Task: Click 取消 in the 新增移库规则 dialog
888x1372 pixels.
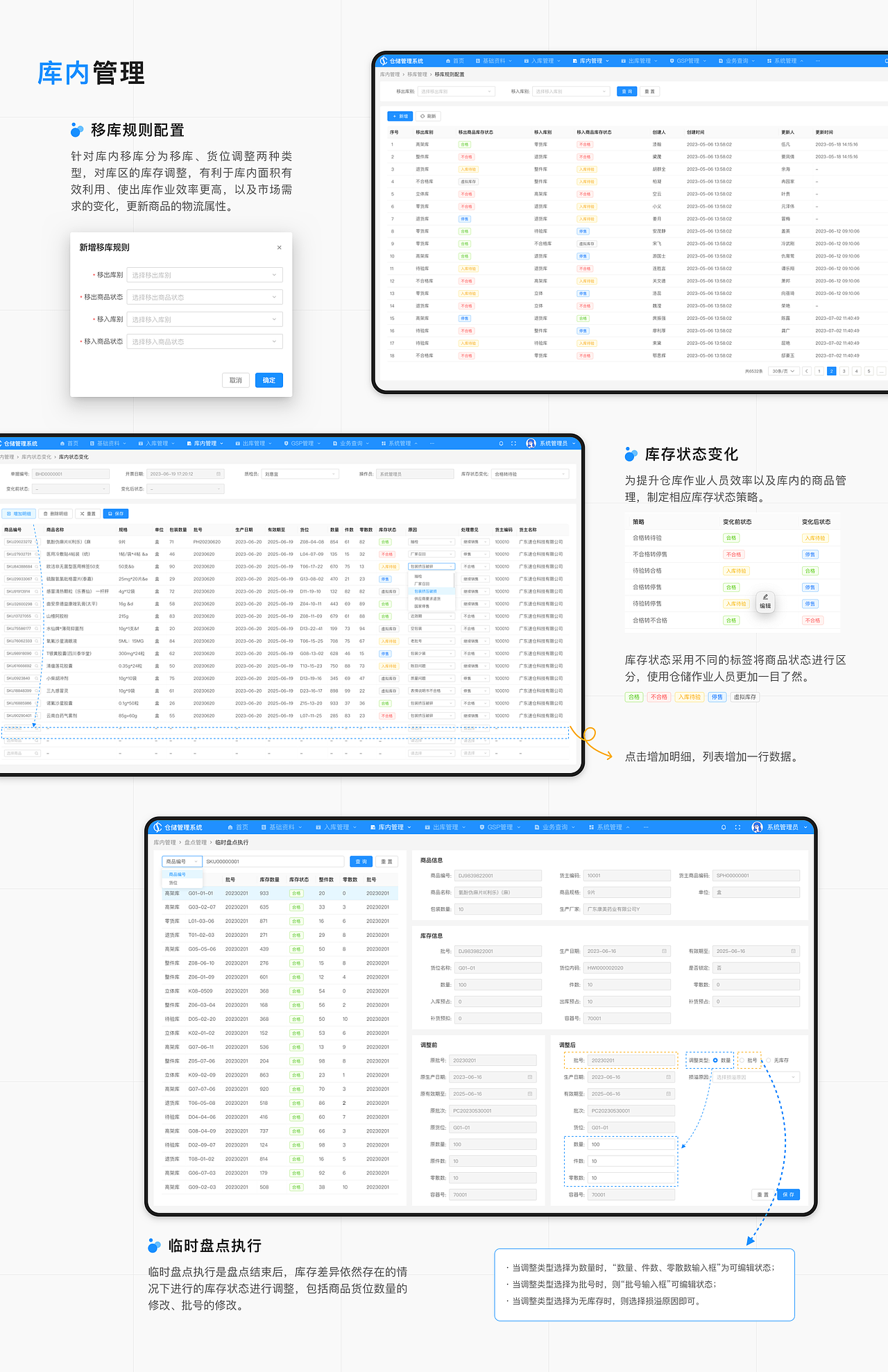Action: [x=236, y=380]
